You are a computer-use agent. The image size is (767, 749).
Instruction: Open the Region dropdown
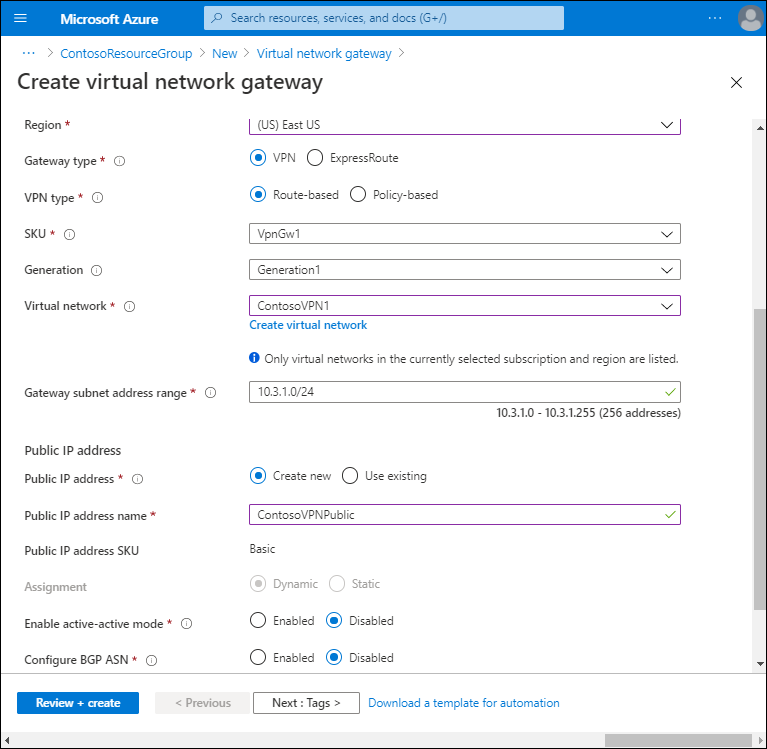click(x=465, y=125)
